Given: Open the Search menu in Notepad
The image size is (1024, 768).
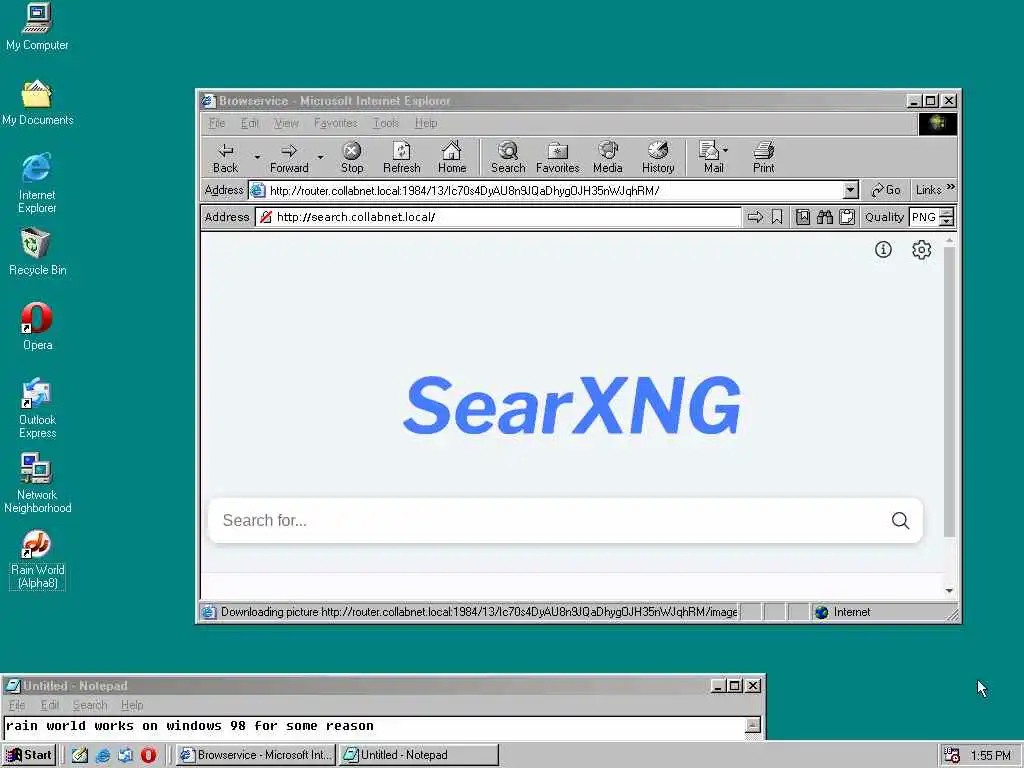Looking at the screenshot, I should 90,705.
